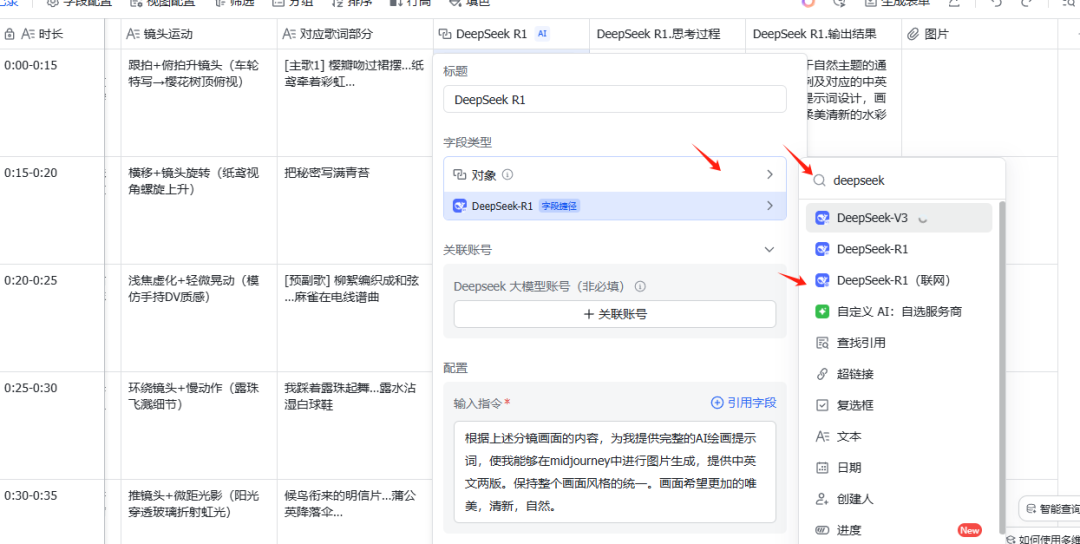Image resolution: width=1080 pixels, height=544 pixels.
Task: Click the 时长 cell 0:15-0:20
Action: (52, 210)
